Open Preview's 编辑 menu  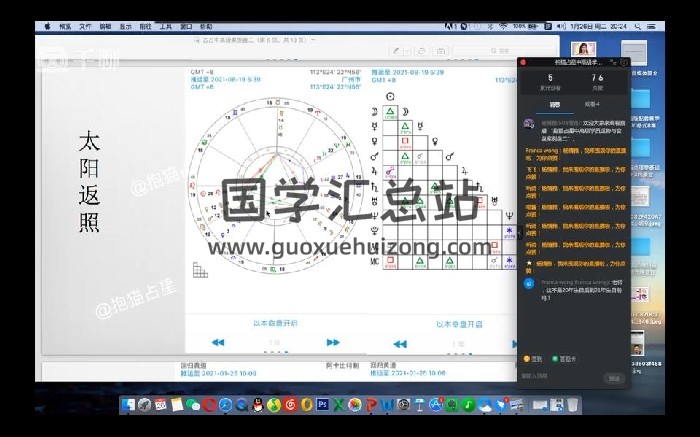pyautogui.click(x=105, y=27)
